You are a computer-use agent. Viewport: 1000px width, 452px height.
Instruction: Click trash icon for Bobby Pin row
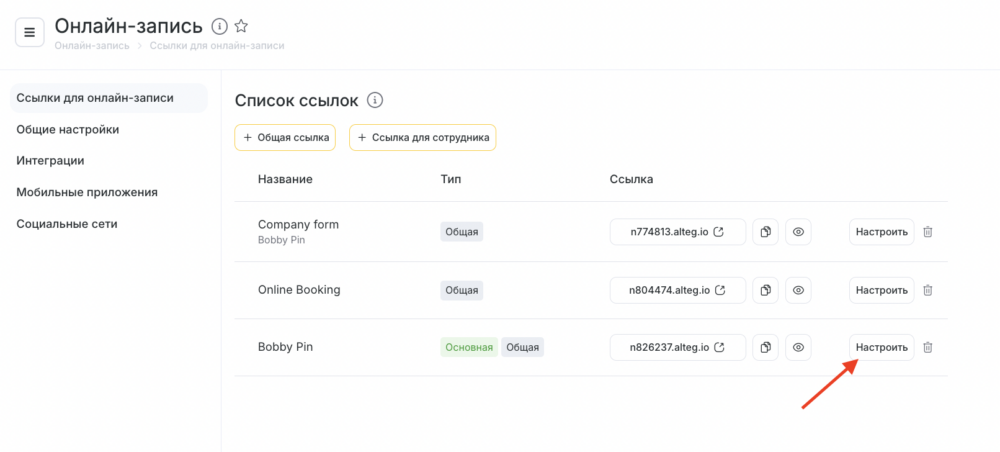click(x=928, y=347)
